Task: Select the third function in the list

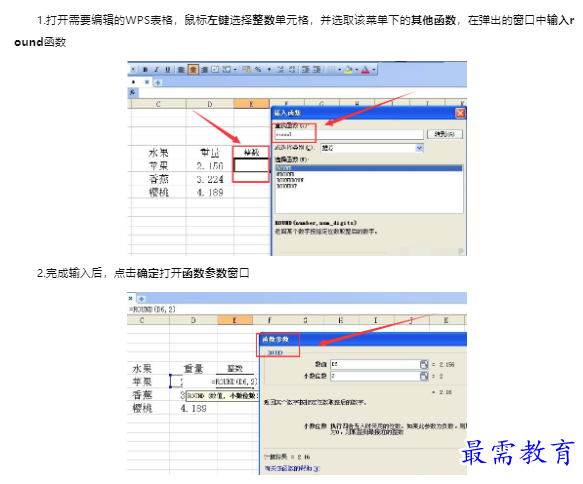Action: [x=290, y=180]
